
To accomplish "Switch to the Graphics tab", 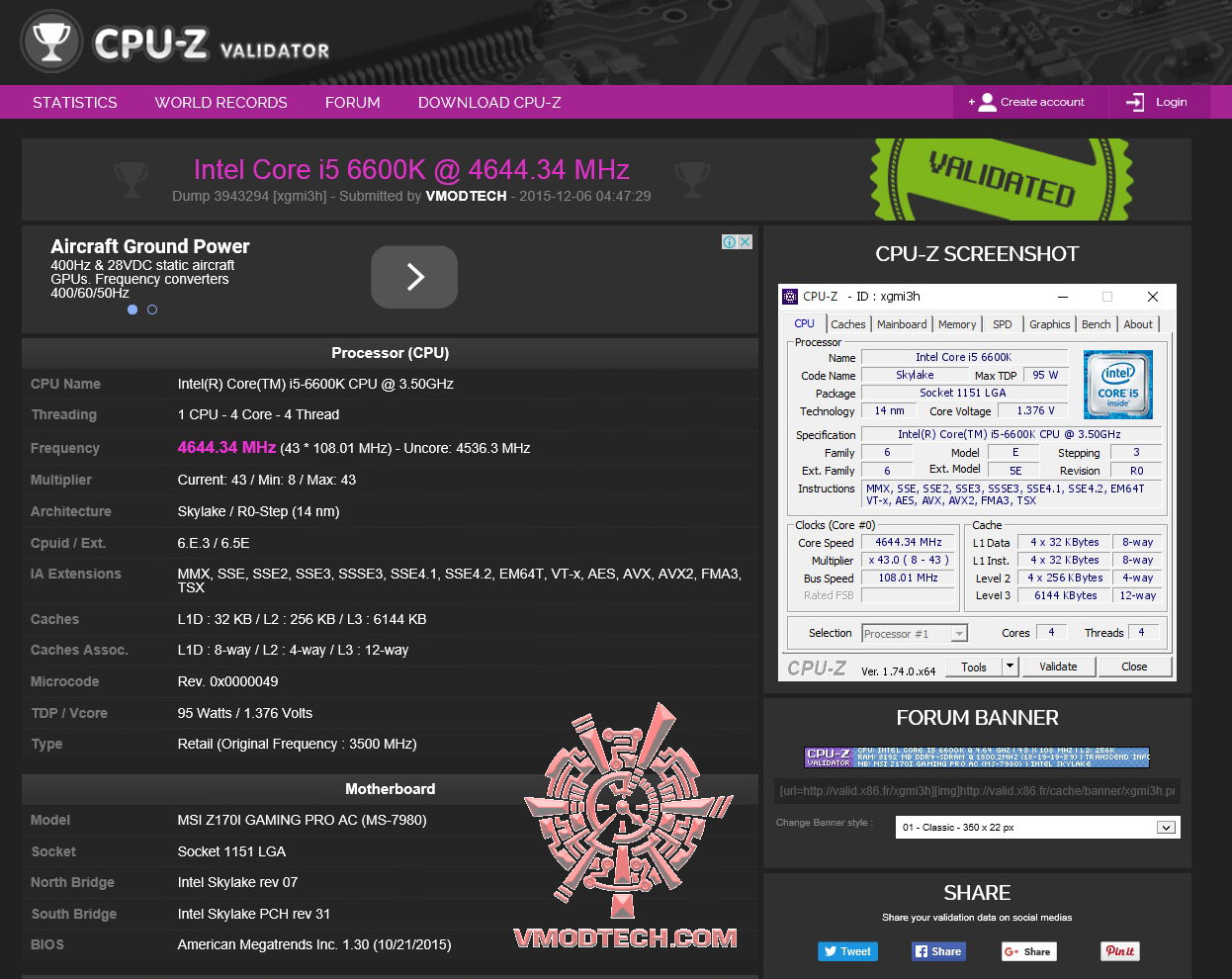I will (x=1049, y=324).
